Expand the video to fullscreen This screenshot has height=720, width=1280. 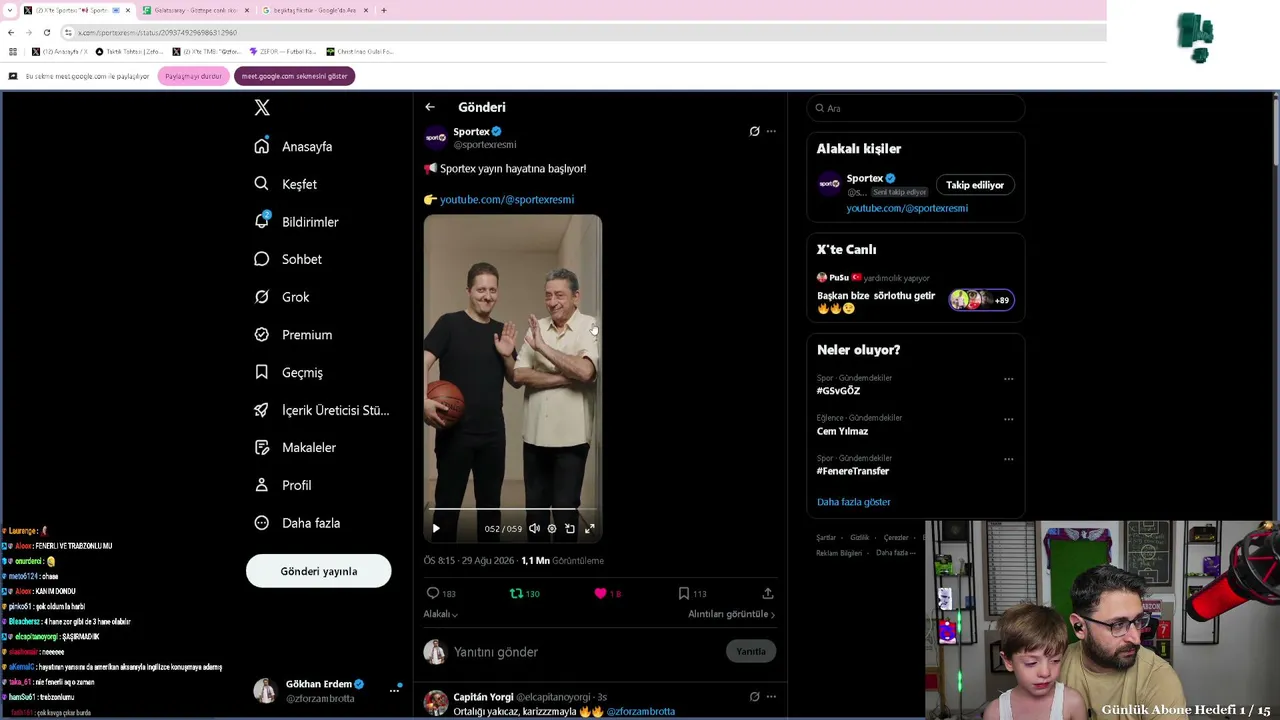[x=589, y=528]
